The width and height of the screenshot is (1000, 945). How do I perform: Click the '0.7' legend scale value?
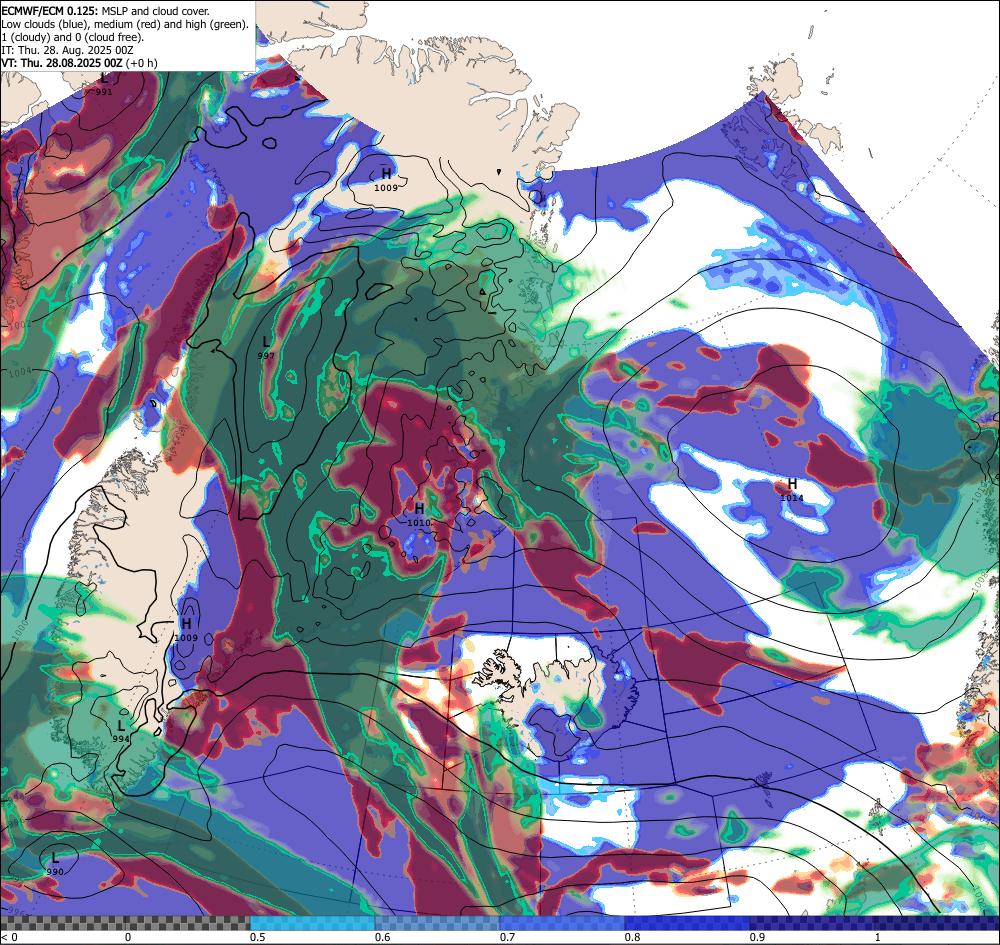507,937
